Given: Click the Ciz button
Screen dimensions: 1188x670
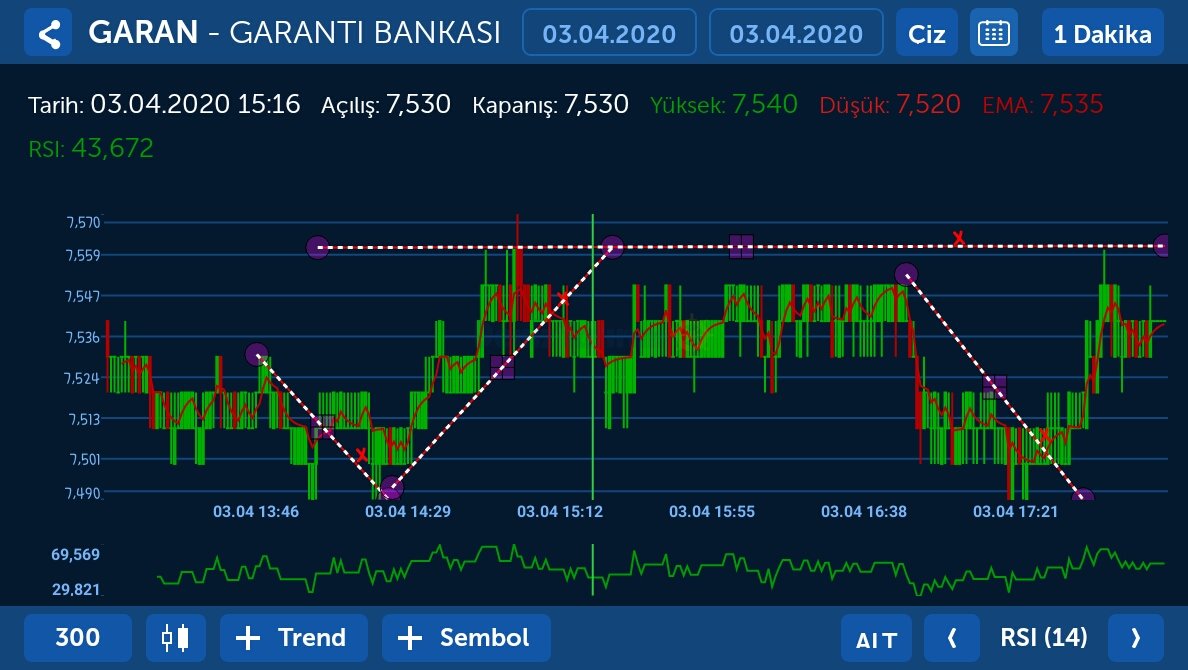Looking at the screenshot, I should tap(927, 33).
